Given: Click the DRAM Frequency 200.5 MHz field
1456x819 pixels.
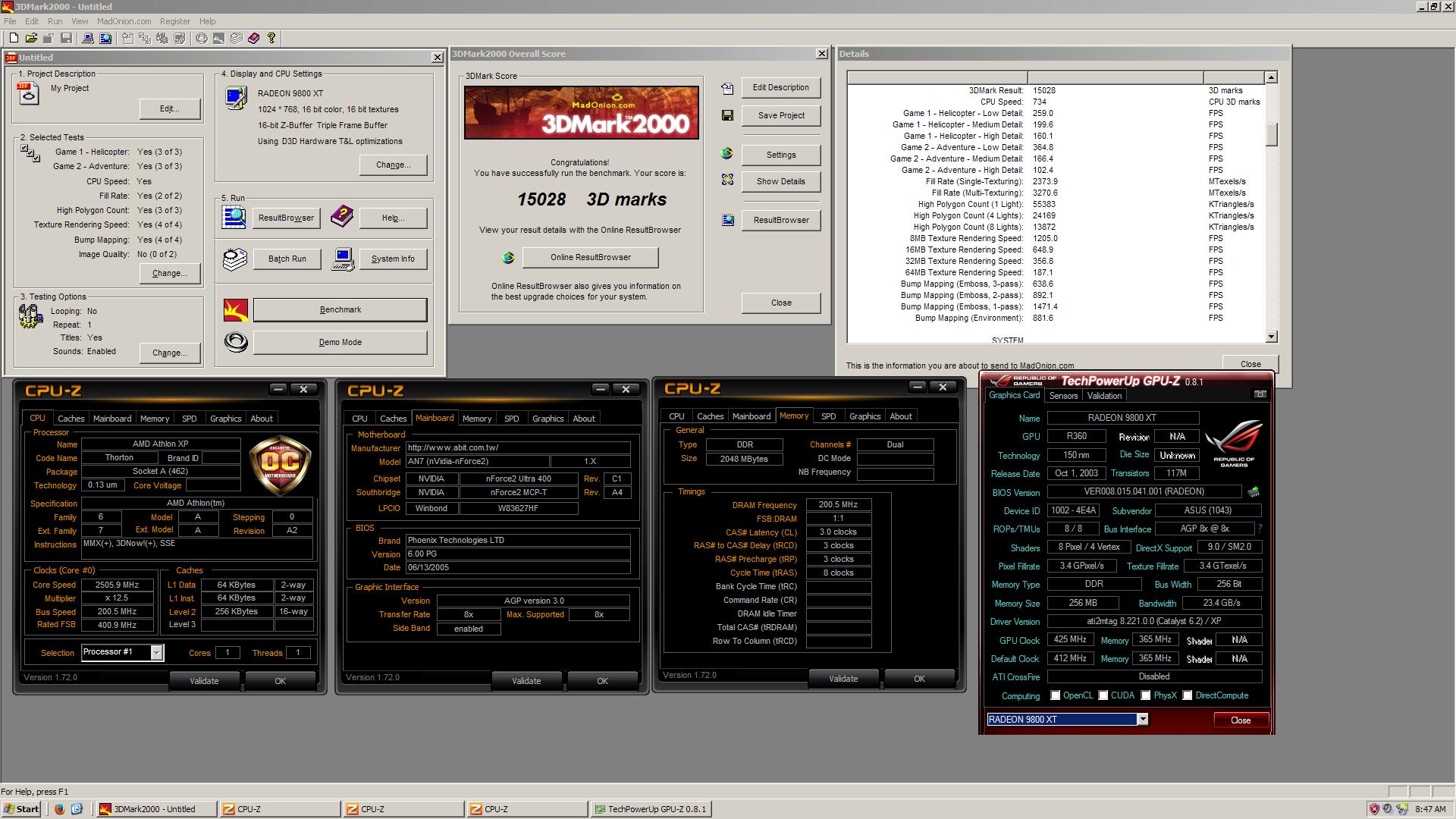Looking at the screenshot, I should pos(838,504).
